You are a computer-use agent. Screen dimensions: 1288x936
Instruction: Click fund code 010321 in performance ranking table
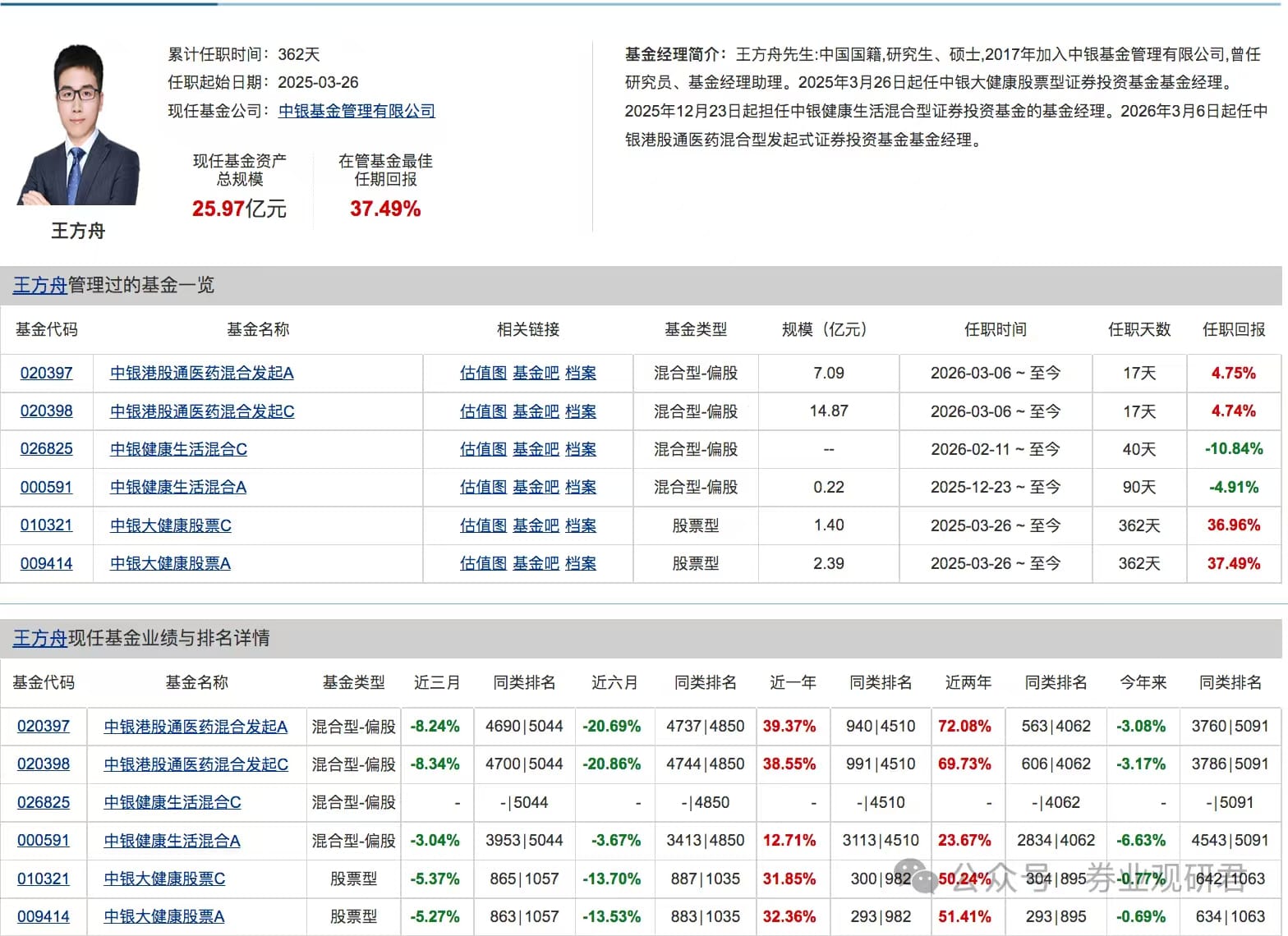click(x=44, y=879)
